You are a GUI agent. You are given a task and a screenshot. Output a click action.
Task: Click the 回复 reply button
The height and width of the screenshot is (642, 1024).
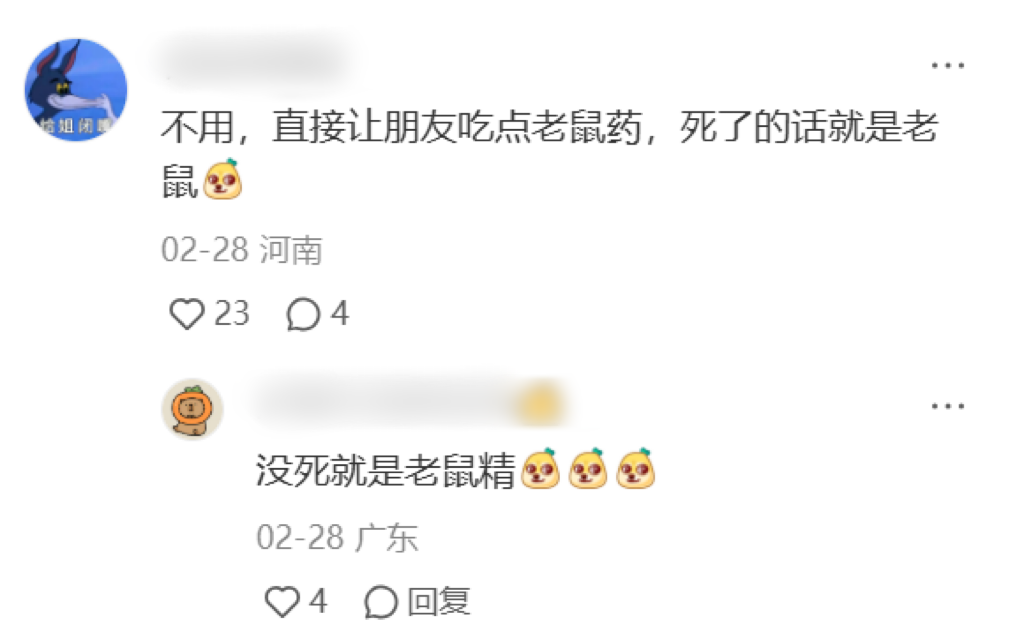pos(438,601)
